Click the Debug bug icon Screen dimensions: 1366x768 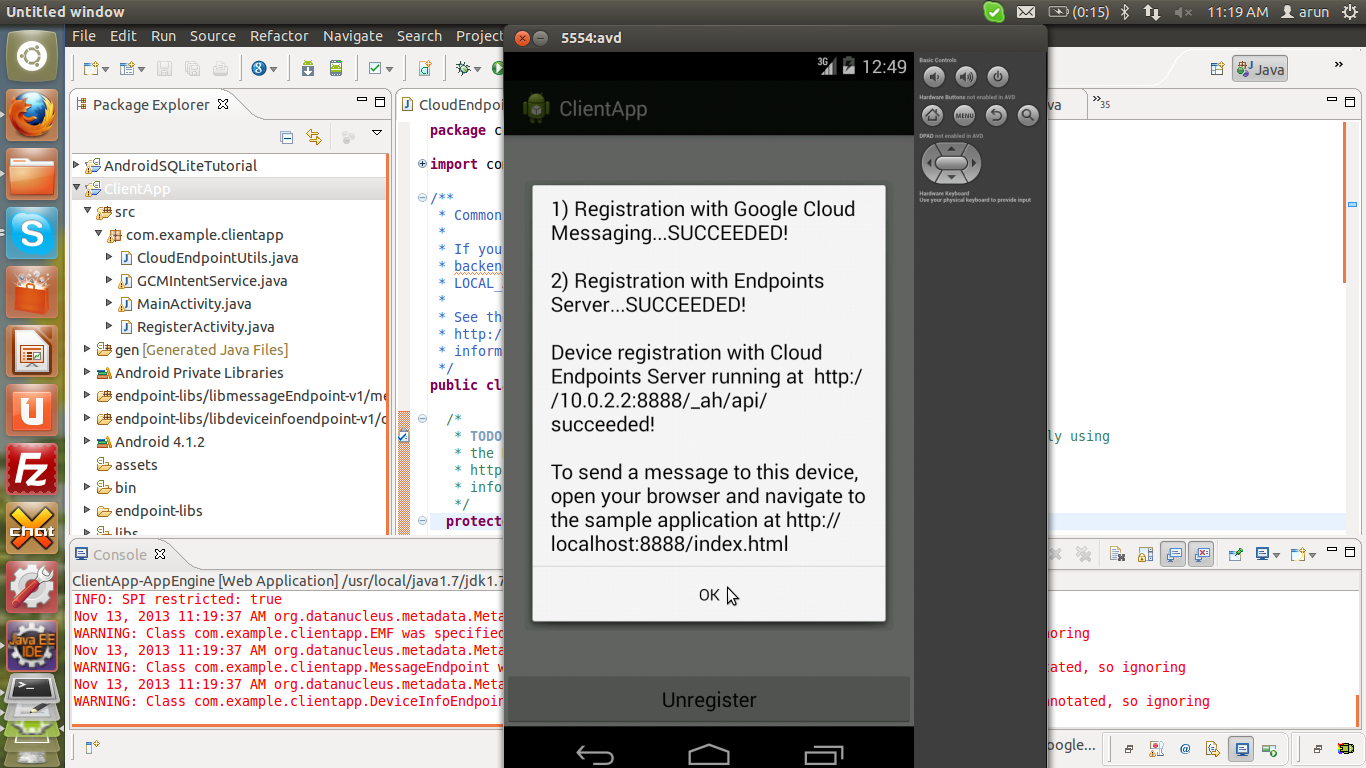(x=462, y=68)
